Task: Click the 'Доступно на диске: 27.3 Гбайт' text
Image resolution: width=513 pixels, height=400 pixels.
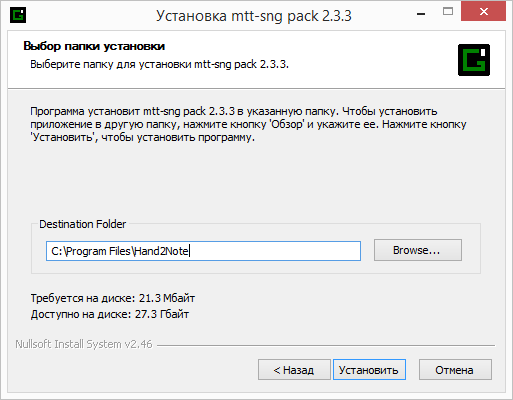Action: coord(110,314)
